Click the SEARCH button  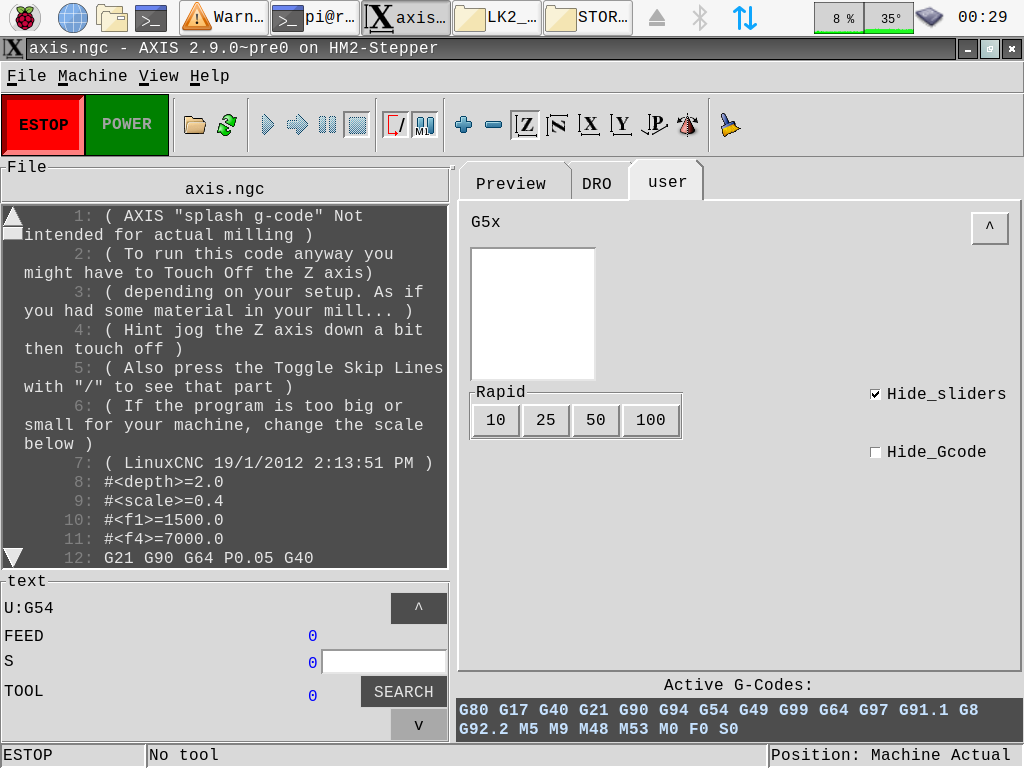[404, 692]
